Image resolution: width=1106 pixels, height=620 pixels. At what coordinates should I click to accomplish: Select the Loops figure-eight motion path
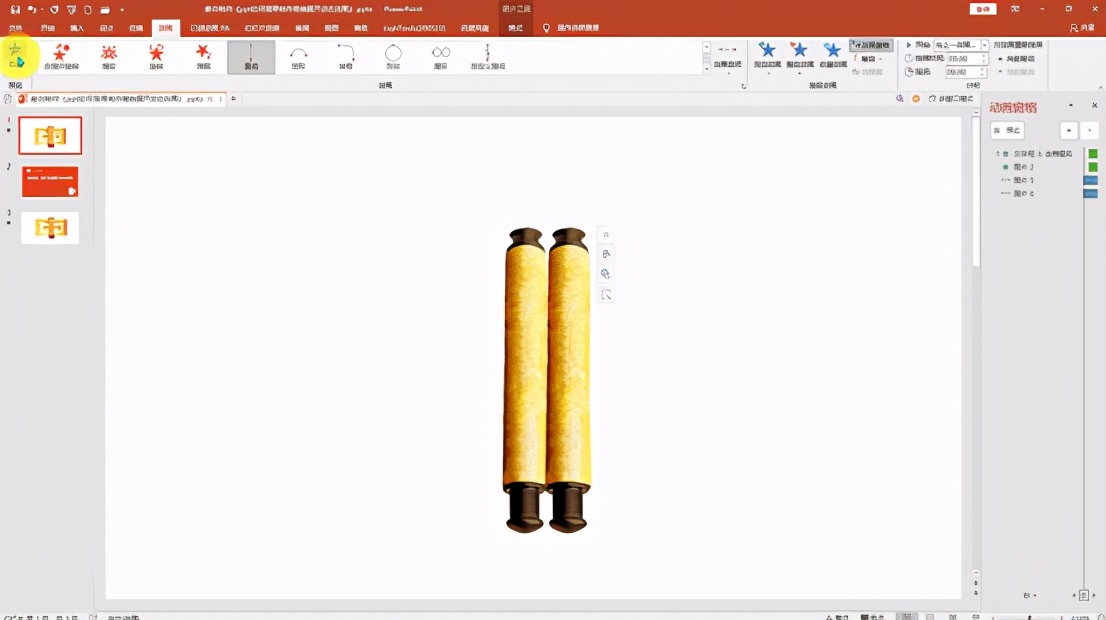tap(441, 57)
